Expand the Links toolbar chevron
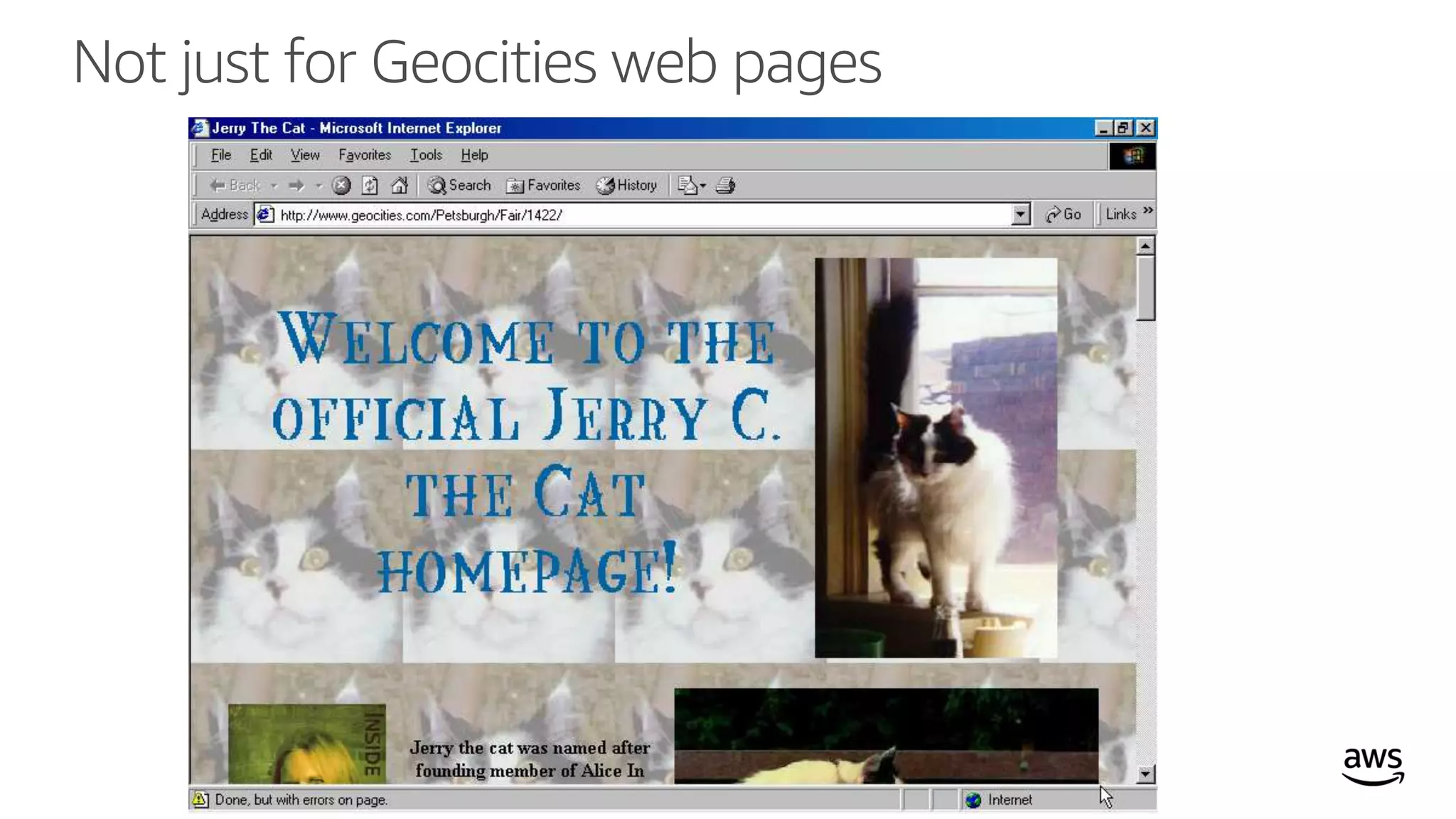This screenshot has height=819, width=1456. [1147, 211]
